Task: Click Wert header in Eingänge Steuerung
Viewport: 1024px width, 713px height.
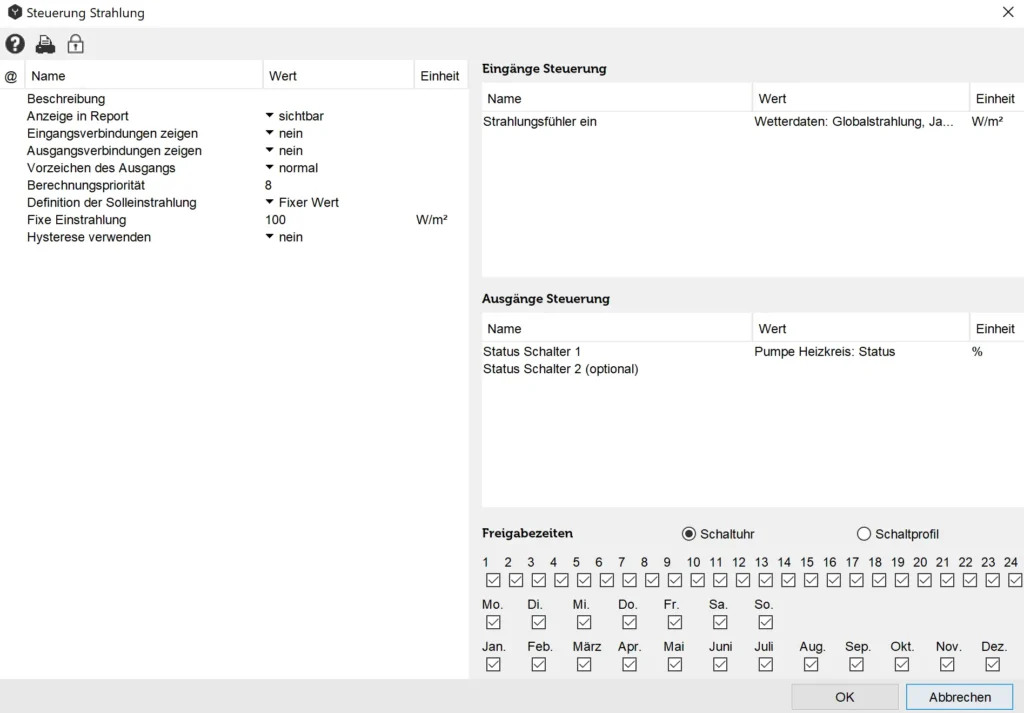Action: (x=860, y=99)
